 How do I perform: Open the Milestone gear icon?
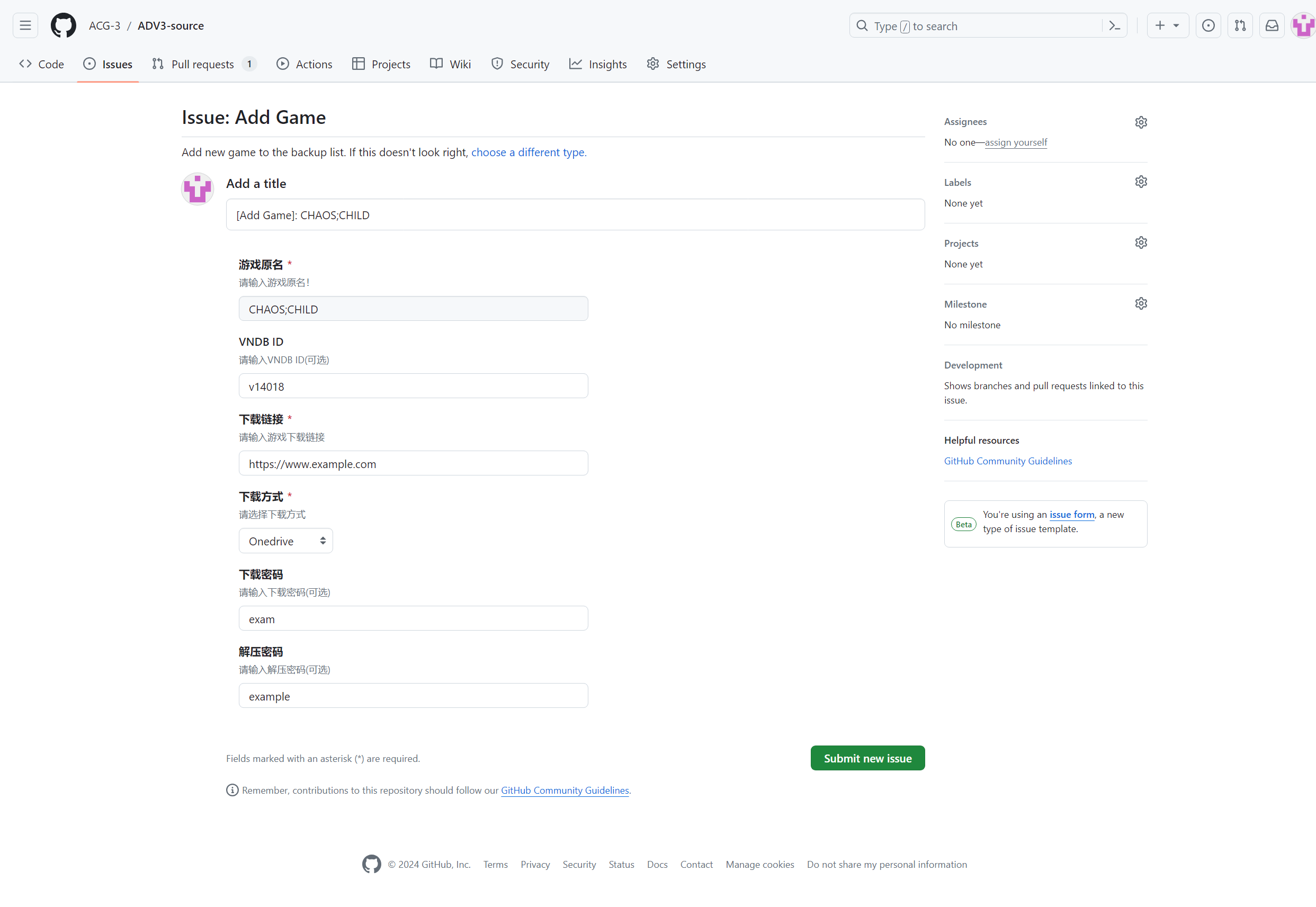pyautogui.click(x=1141, y=303)
